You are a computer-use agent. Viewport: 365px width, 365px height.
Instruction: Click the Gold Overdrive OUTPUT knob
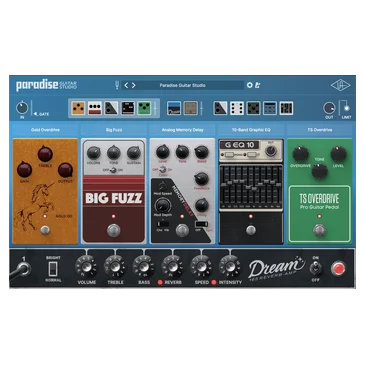65,170
